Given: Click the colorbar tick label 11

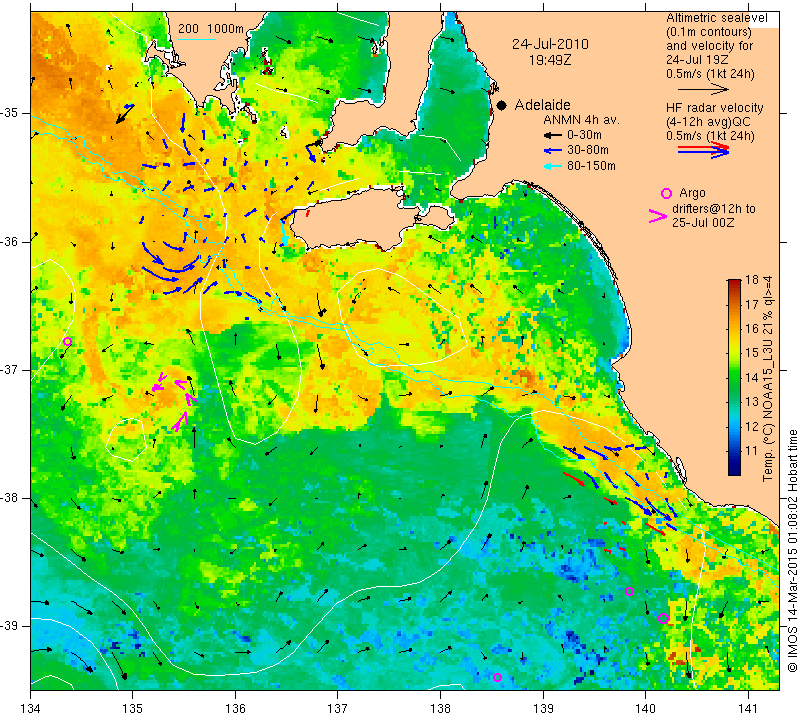Looking at the screenshot, I should (x=752, y=451).
